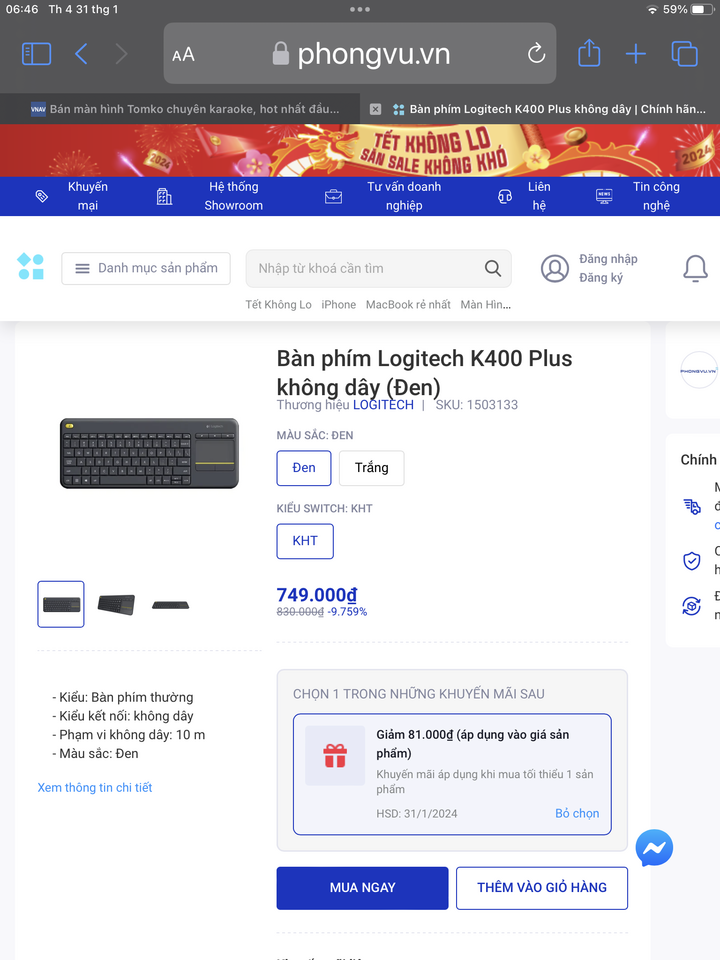Tap the Safari share icon
This screenshot has width=720, height=960.
tap(589, 53)
